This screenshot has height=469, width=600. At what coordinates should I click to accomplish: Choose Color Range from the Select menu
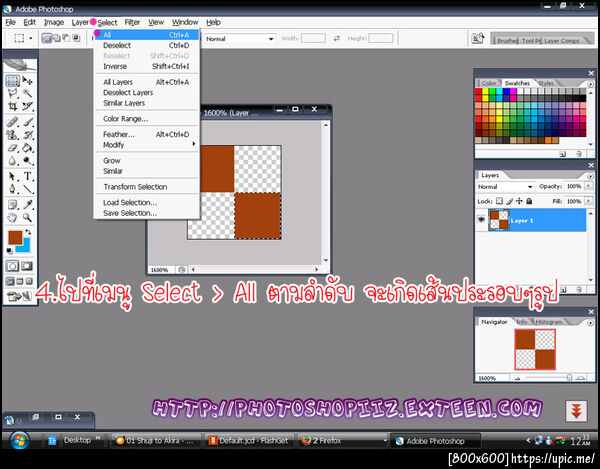pos(147,119)
